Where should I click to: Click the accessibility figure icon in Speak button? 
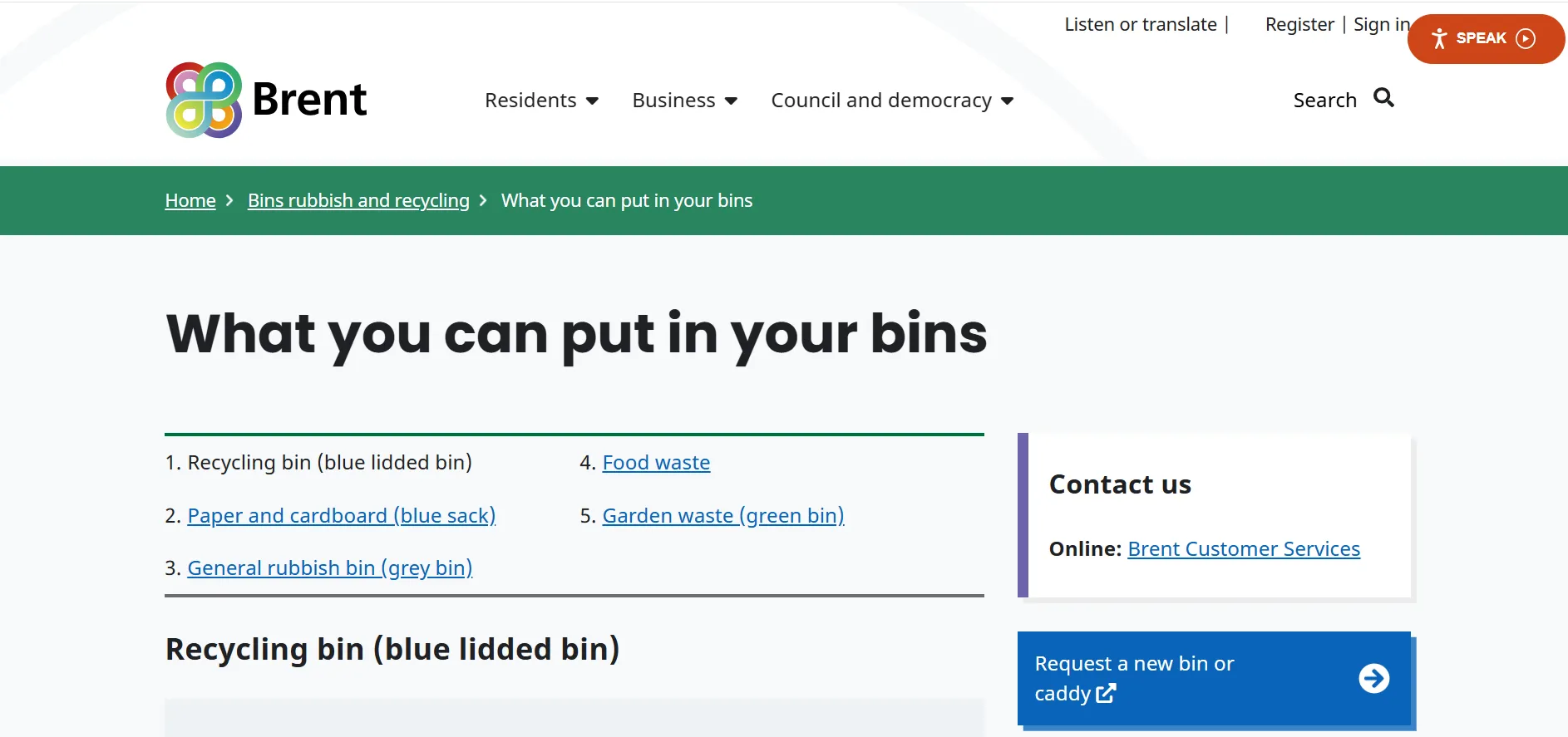[1439, 38]
